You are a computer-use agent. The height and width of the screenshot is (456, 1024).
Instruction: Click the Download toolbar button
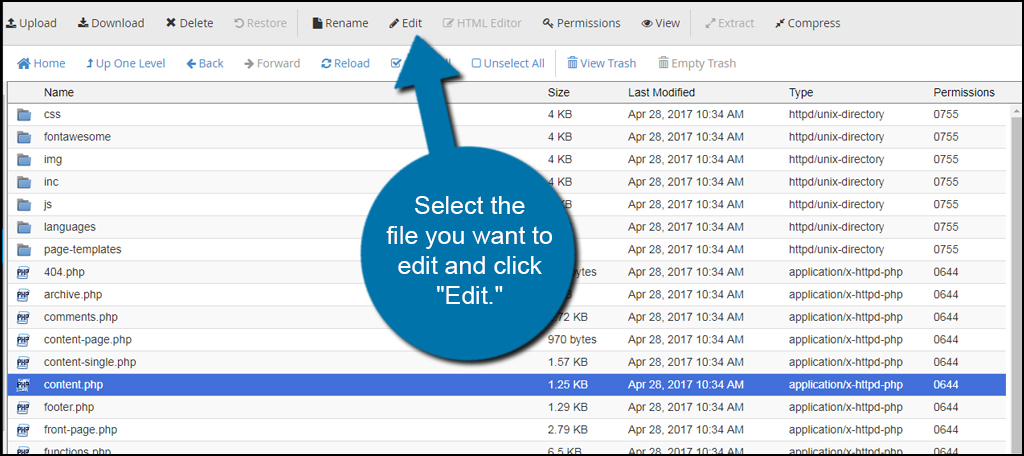(111, 23)
